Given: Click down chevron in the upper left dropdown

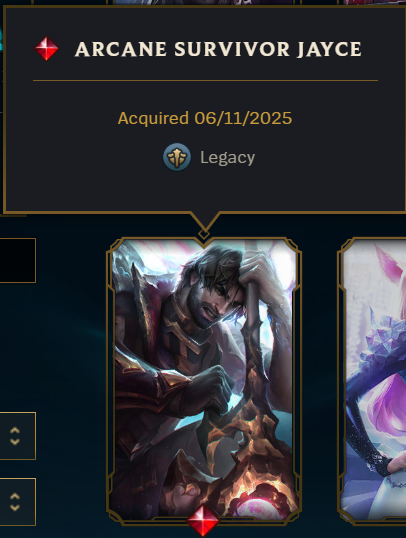Looking at the screenshot, I should (15, 442).
